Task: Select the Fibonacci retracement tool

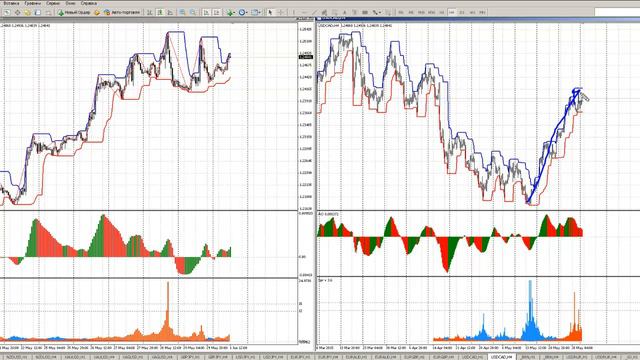Action: [x=335, y=13]
